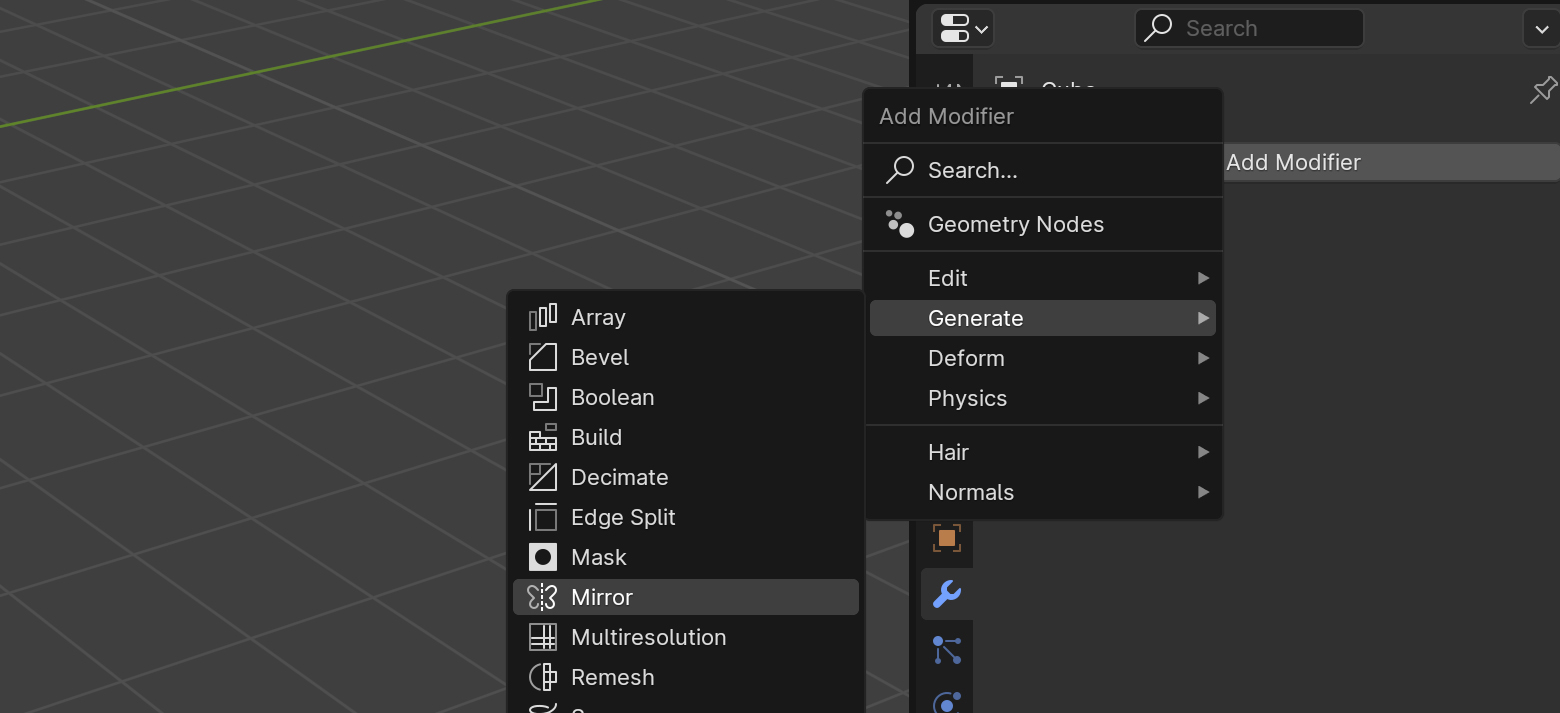Click the arrow next to Generate
Image resolution: width=1560 pixels, height=713 pixels.
click(1203, 318)
